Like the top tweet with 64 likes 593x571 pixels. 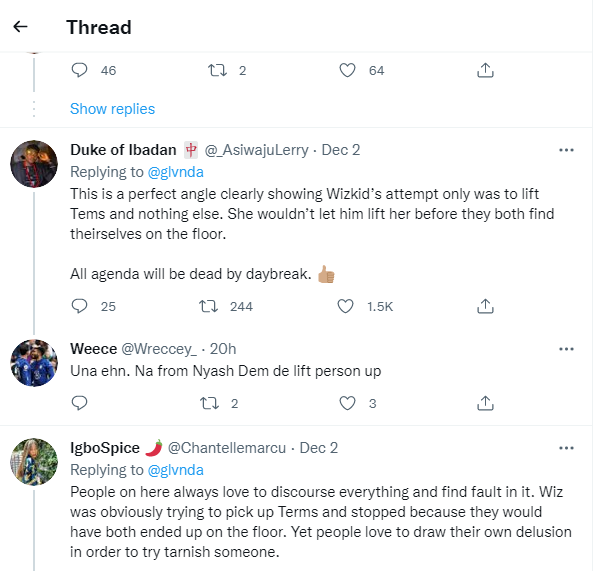pos(347,70)
